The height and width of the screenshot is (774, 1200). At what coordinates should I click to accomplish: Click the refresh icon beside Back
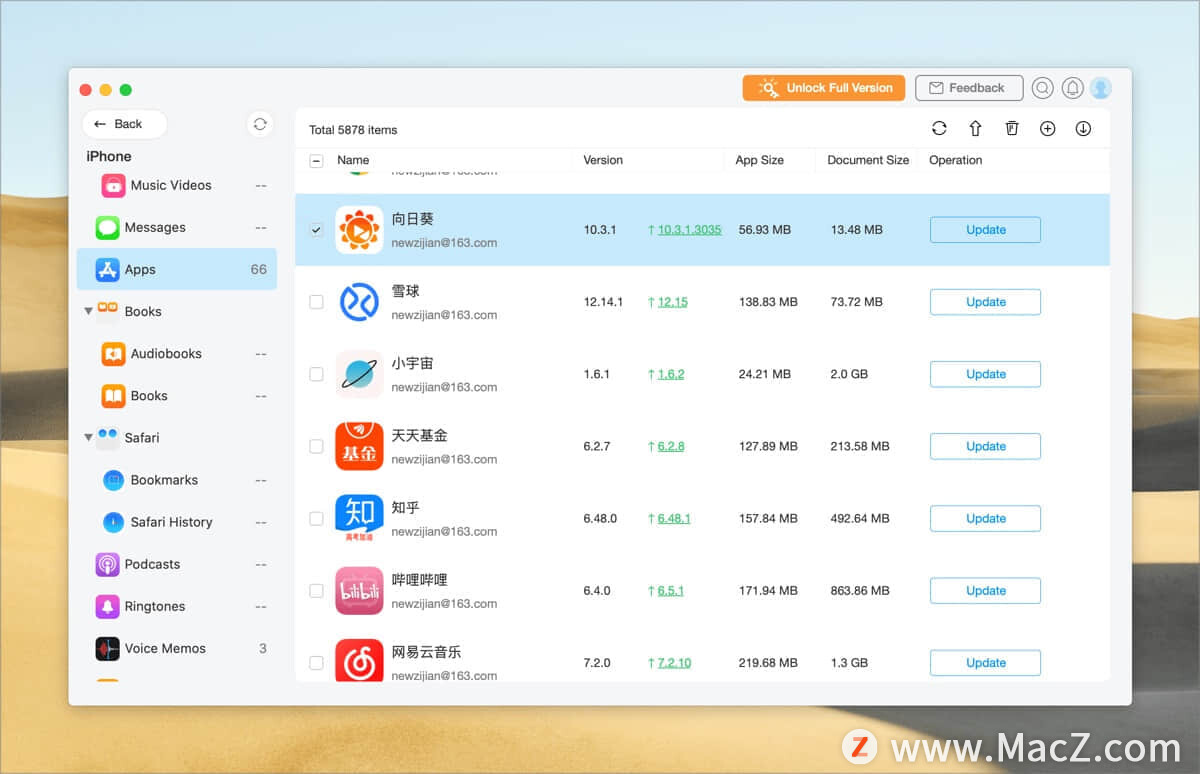point(260,124)
